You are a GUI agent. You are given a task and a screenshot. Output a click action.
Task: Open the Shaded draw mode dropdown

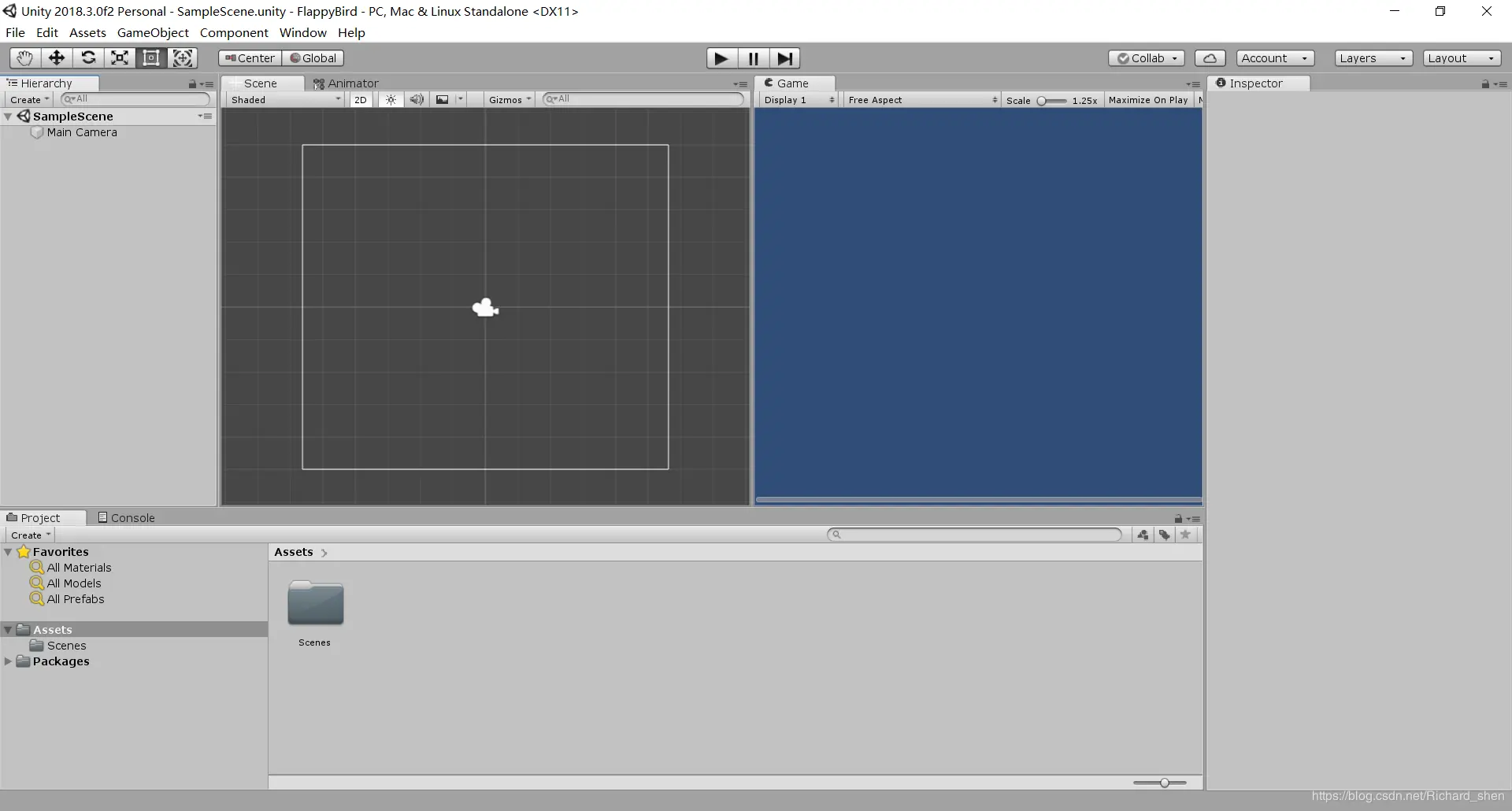[x=285, y=100]
